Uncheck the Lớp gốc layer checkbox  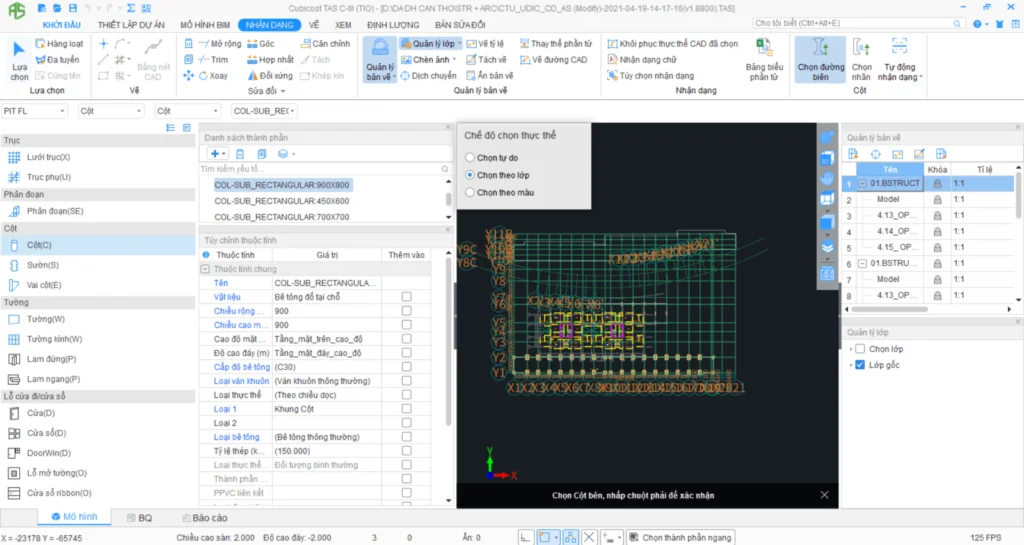[x=859, y=366]
